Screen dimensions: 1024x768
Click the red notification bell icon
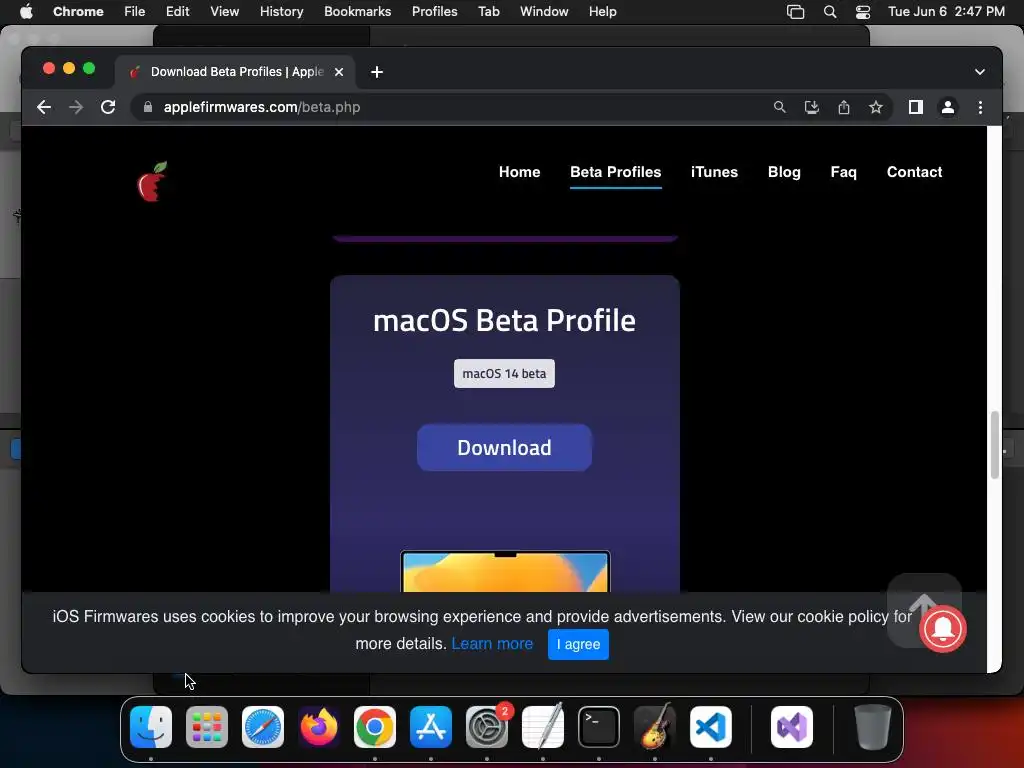(942, 628)
